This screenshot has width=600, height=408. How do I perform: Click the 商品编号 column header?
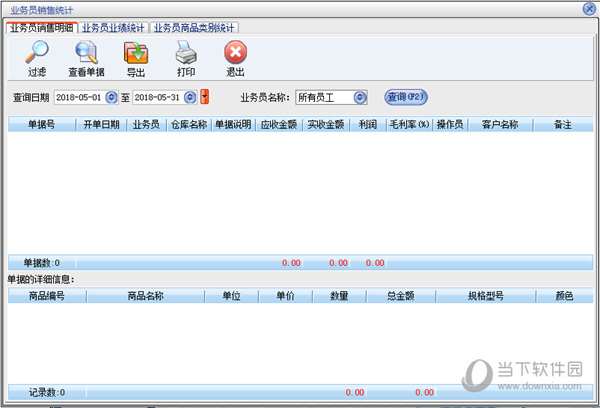47,296
